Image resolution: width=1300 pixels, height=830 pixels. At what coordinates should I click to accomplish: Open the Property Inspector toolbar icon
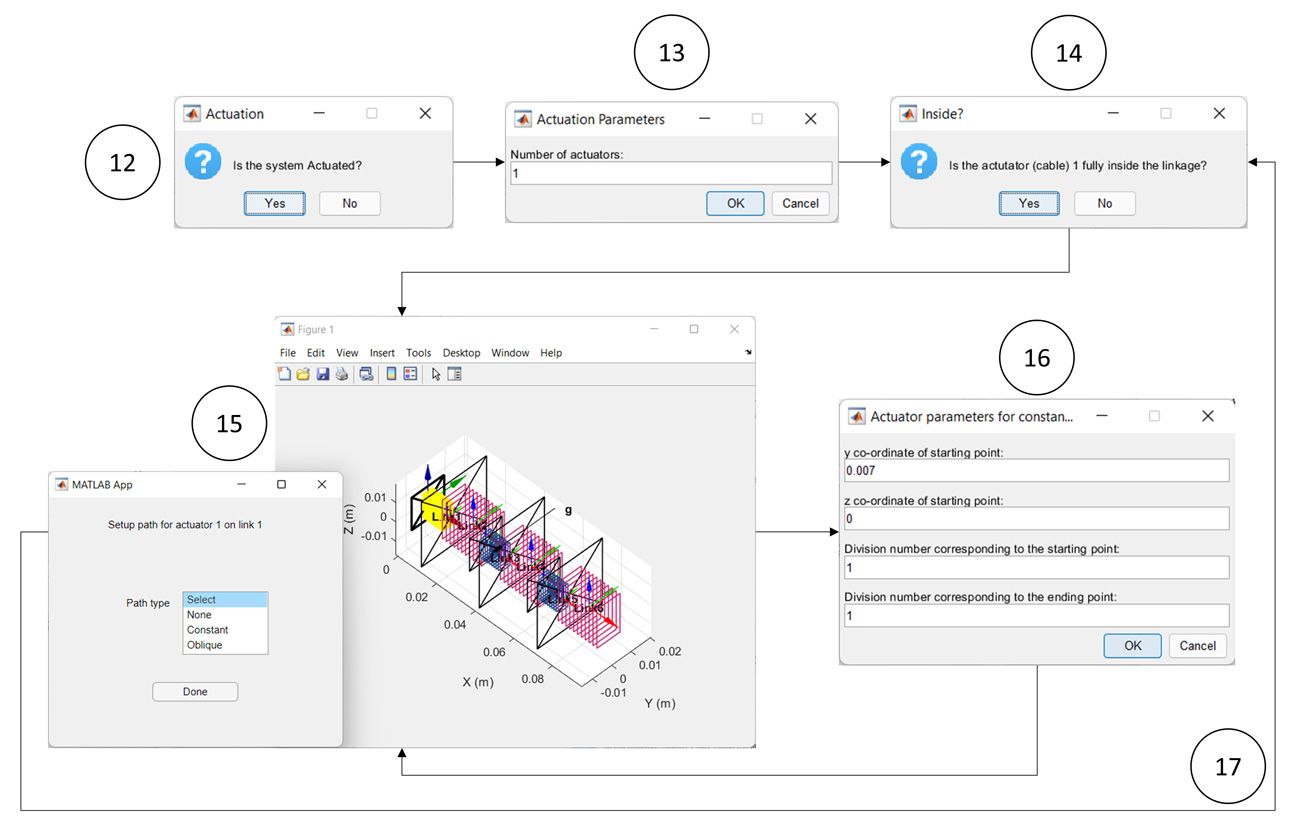453,373
